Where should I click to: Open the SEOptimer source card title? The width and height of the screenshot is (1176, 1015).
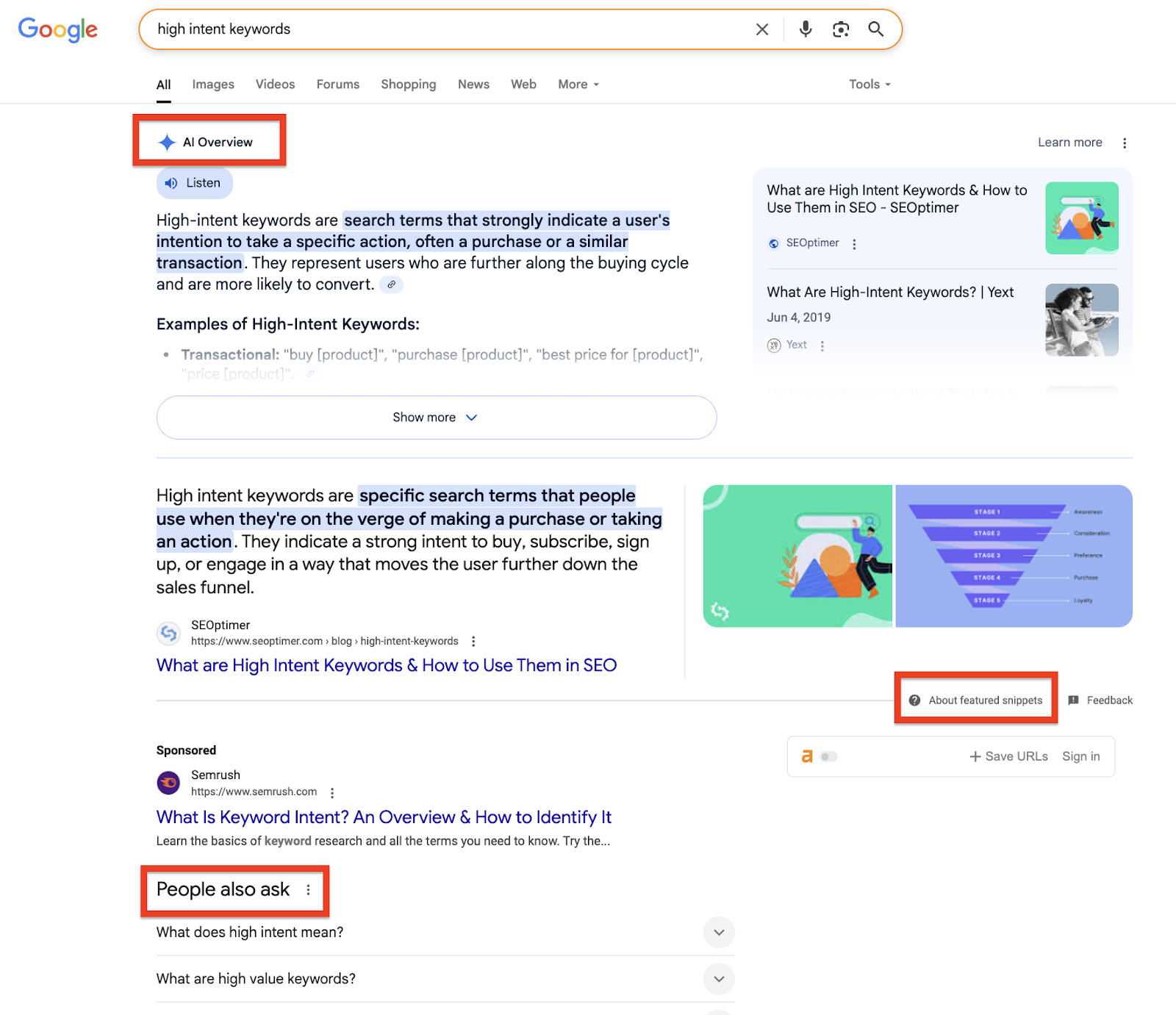click(897, 199)
